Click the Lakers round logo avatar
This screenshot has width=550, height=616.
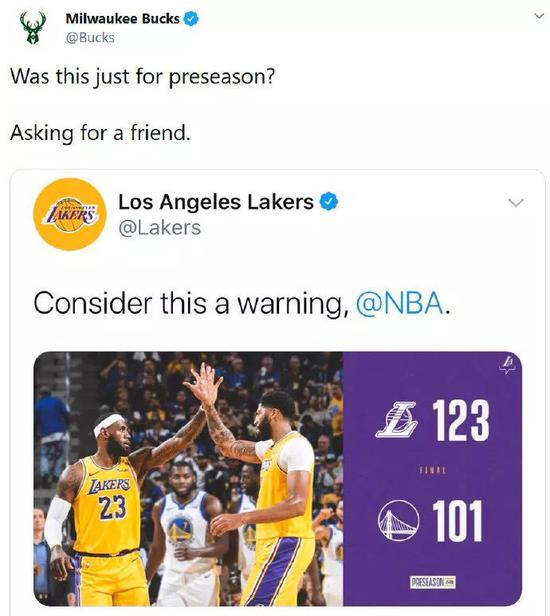click(70, 214)
